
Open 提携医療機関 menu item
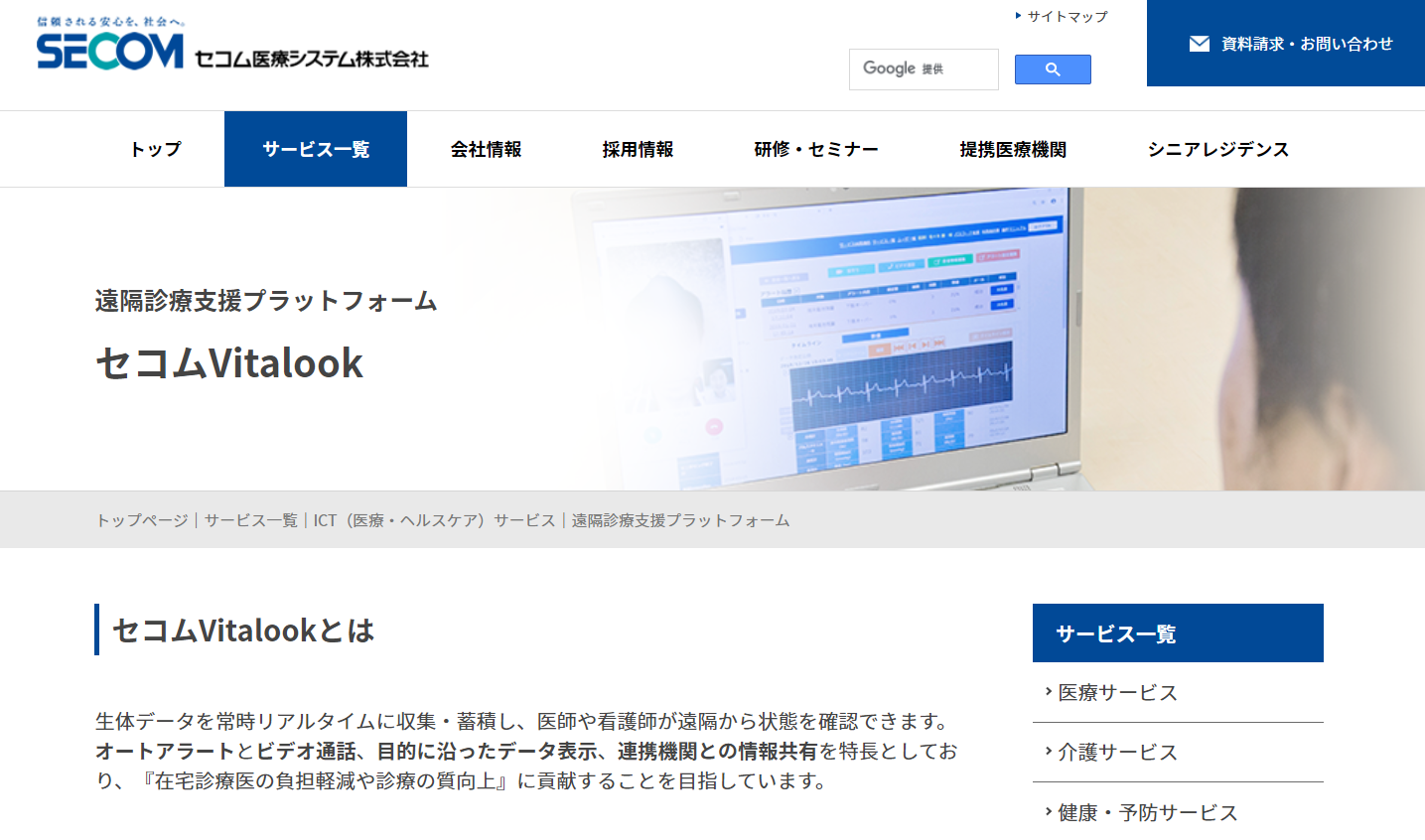1013,149
